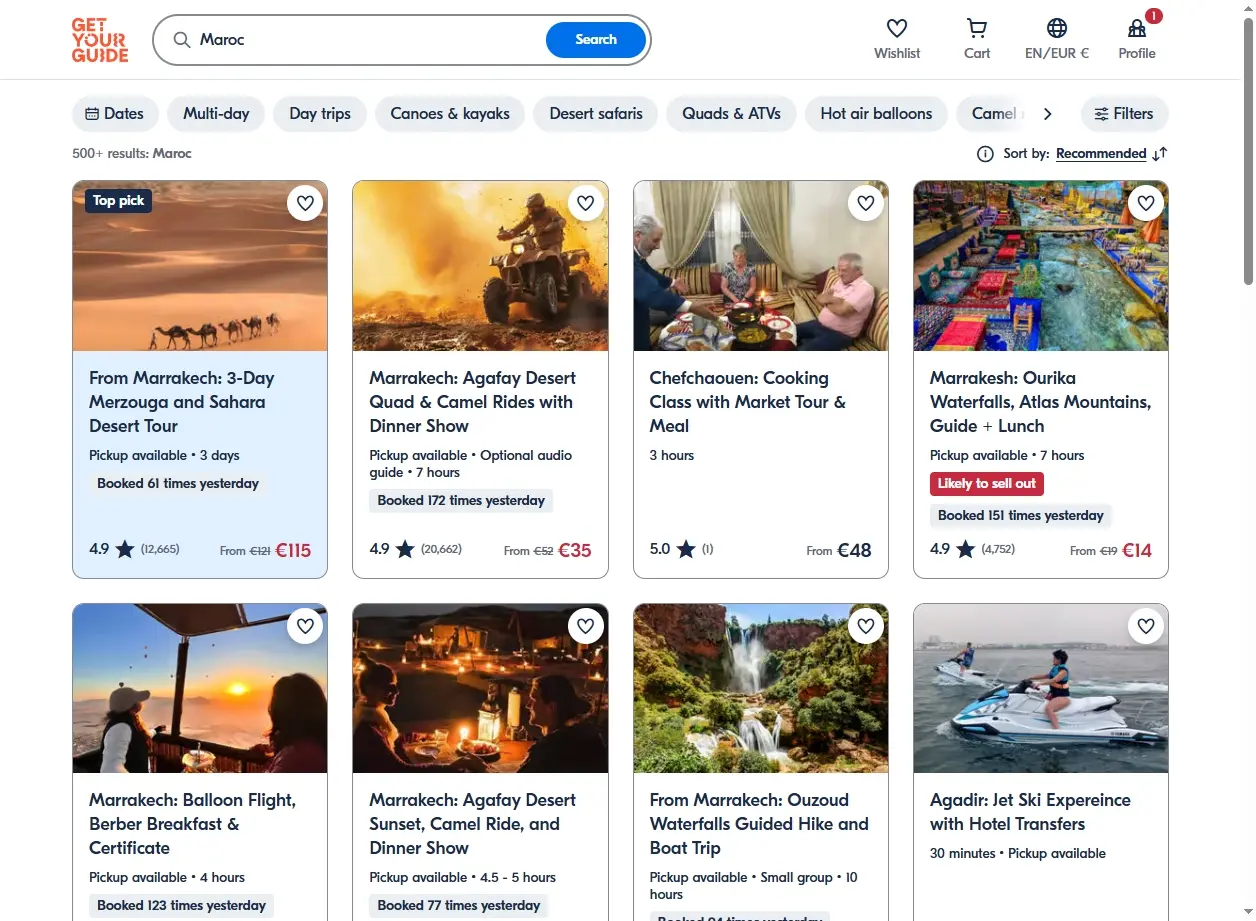Open the Dates filter

(x=115, y=114)
